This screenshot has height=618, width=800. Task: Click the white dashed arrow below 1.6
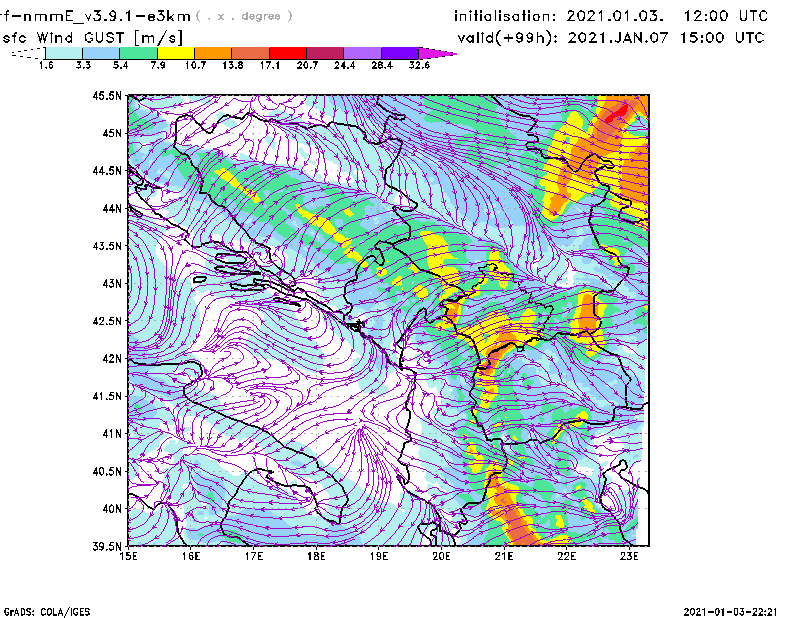pos(28,53)
